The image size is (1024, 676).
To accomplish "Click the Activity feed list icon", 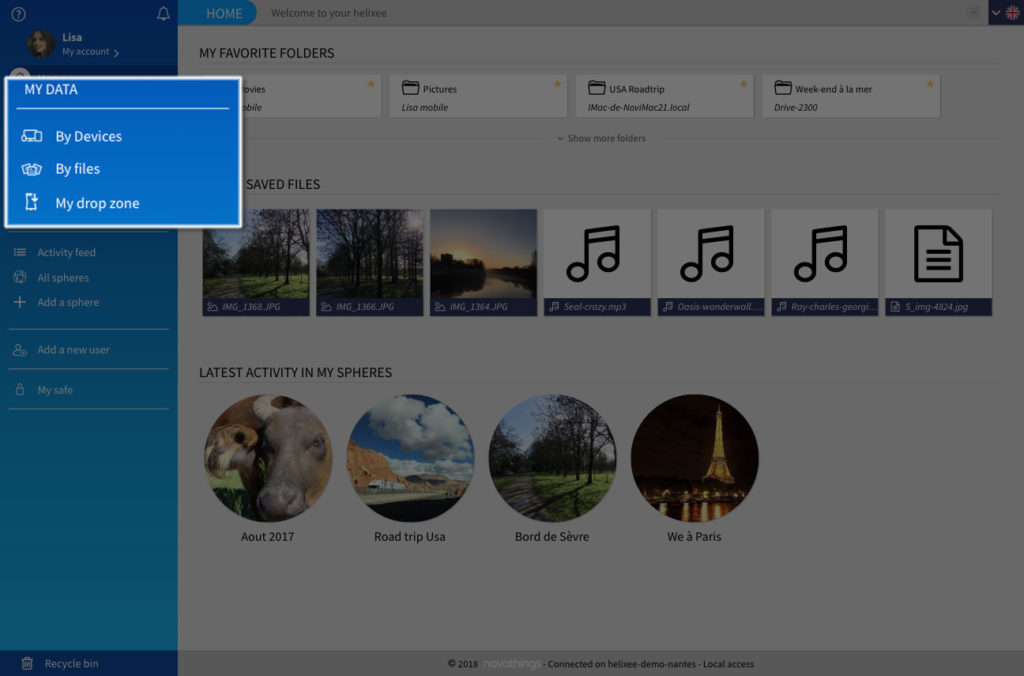I will (x=20, y=252).
